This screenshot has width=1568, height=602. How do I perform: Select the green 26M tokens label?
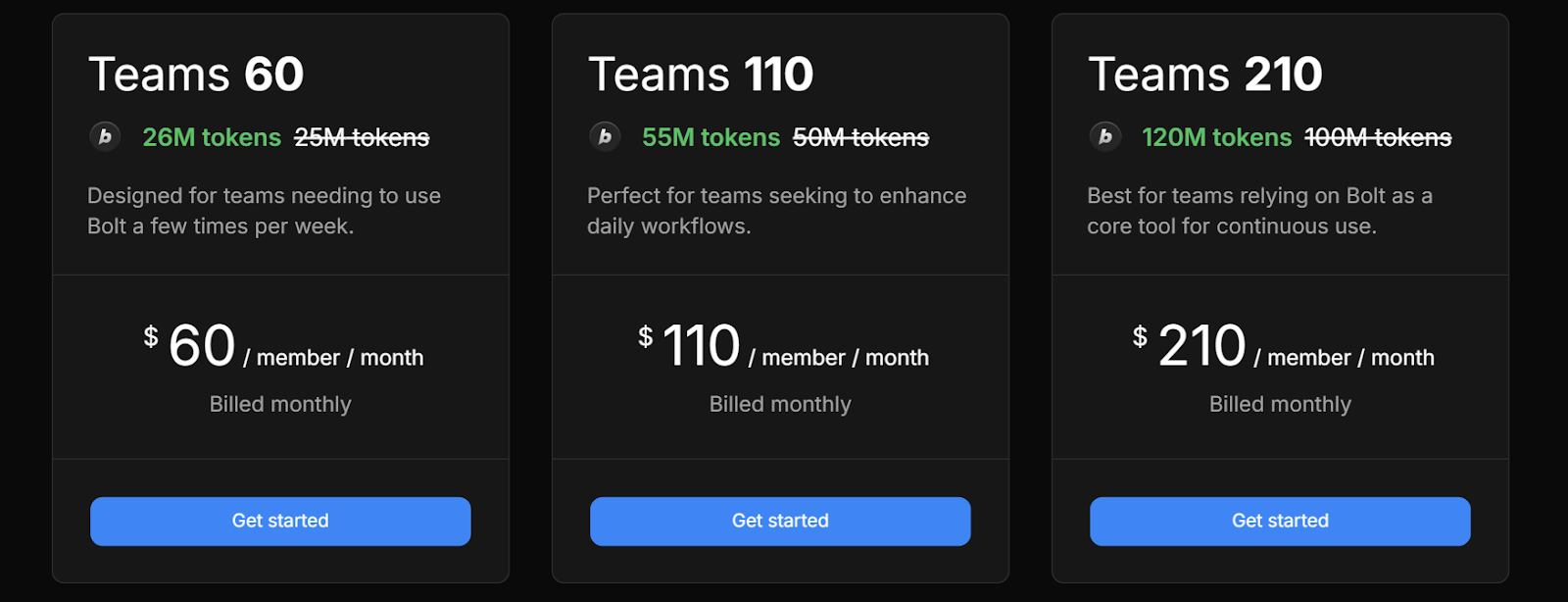[x=212, y=137]
